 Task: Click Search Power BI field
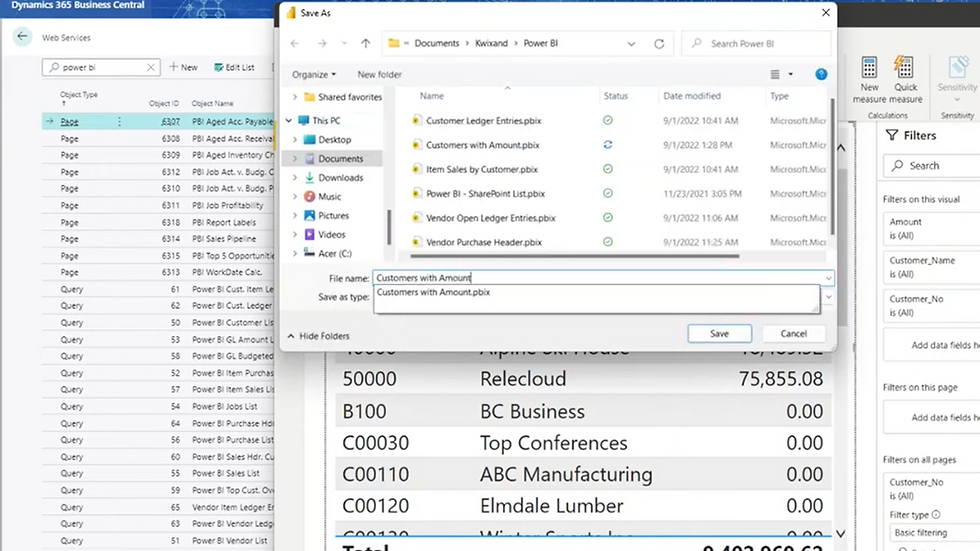[756, 43]
